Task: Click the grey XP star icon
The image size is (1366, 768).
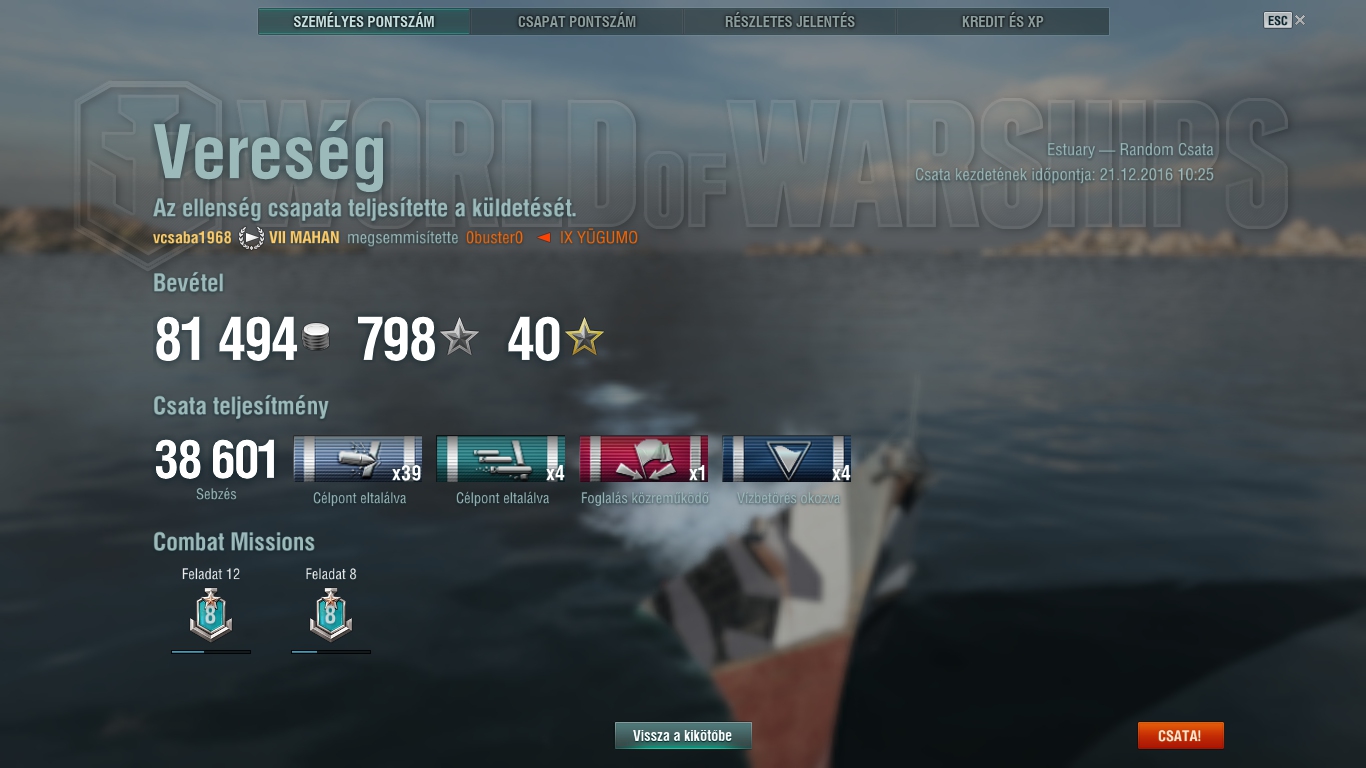Action: pos(459,339)
